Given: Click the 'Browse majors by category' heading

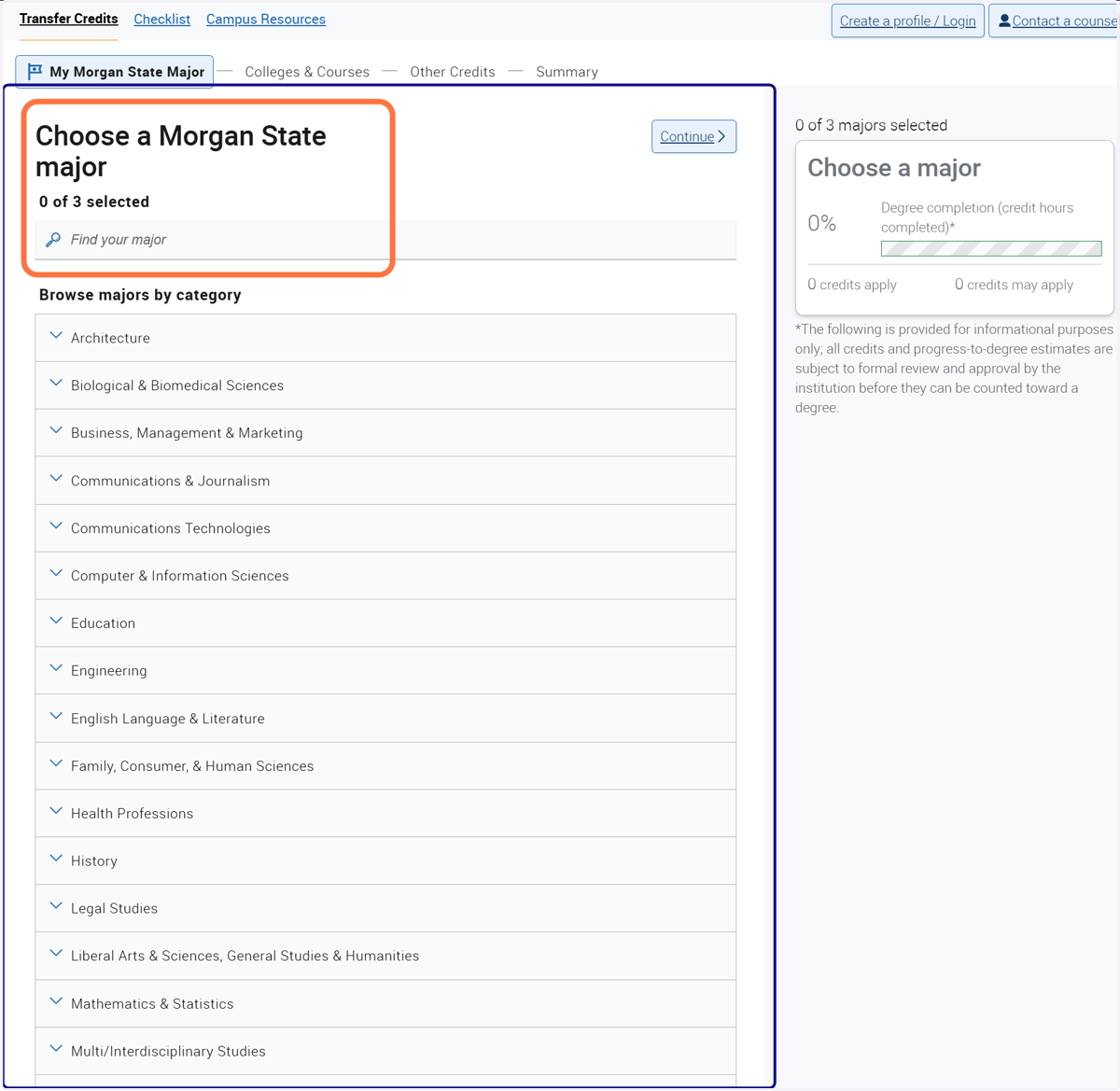Looking at the screenshot, I should 140,295.
